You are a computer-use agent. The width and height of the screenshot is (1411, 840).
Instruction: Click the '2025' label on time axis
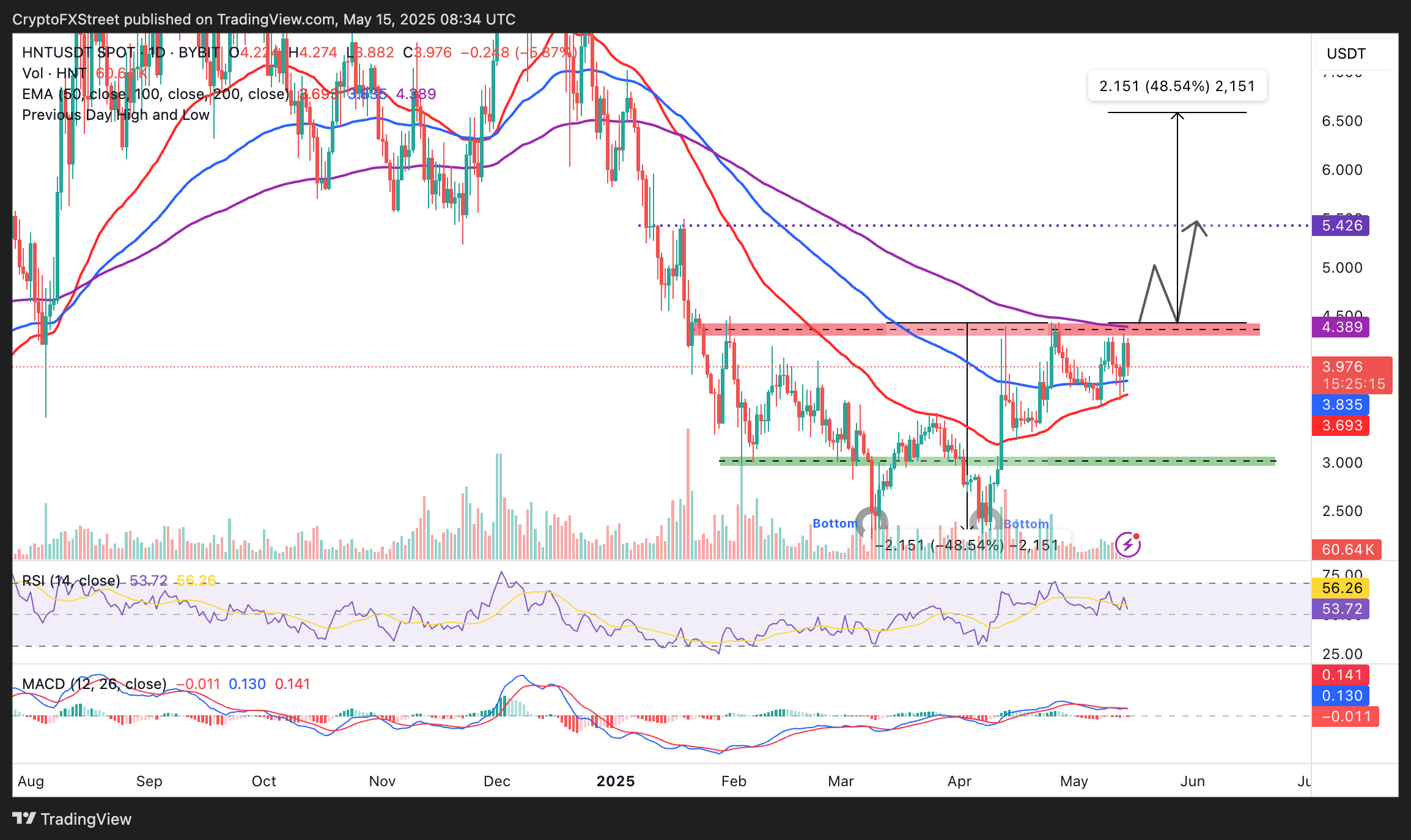tap(615, 781)
